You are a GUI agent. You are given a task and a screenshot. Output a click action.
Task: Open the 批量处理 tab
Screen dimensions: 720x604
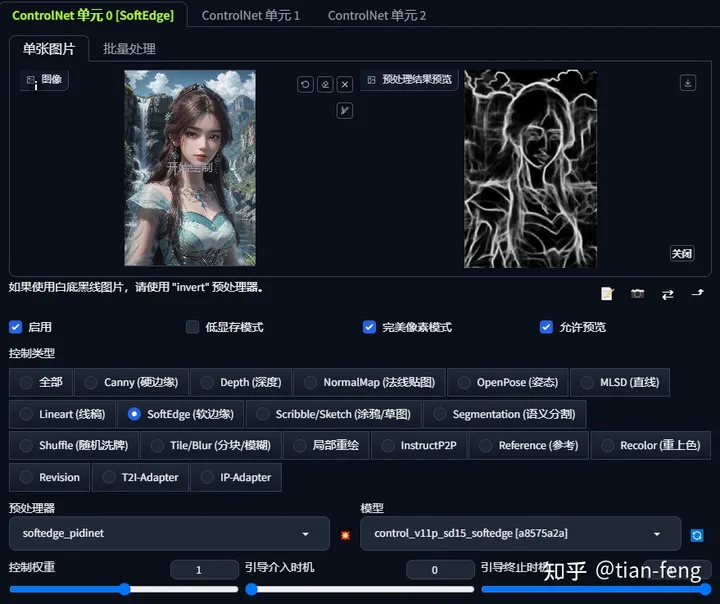pyautogui.click(x=129, y=49)
